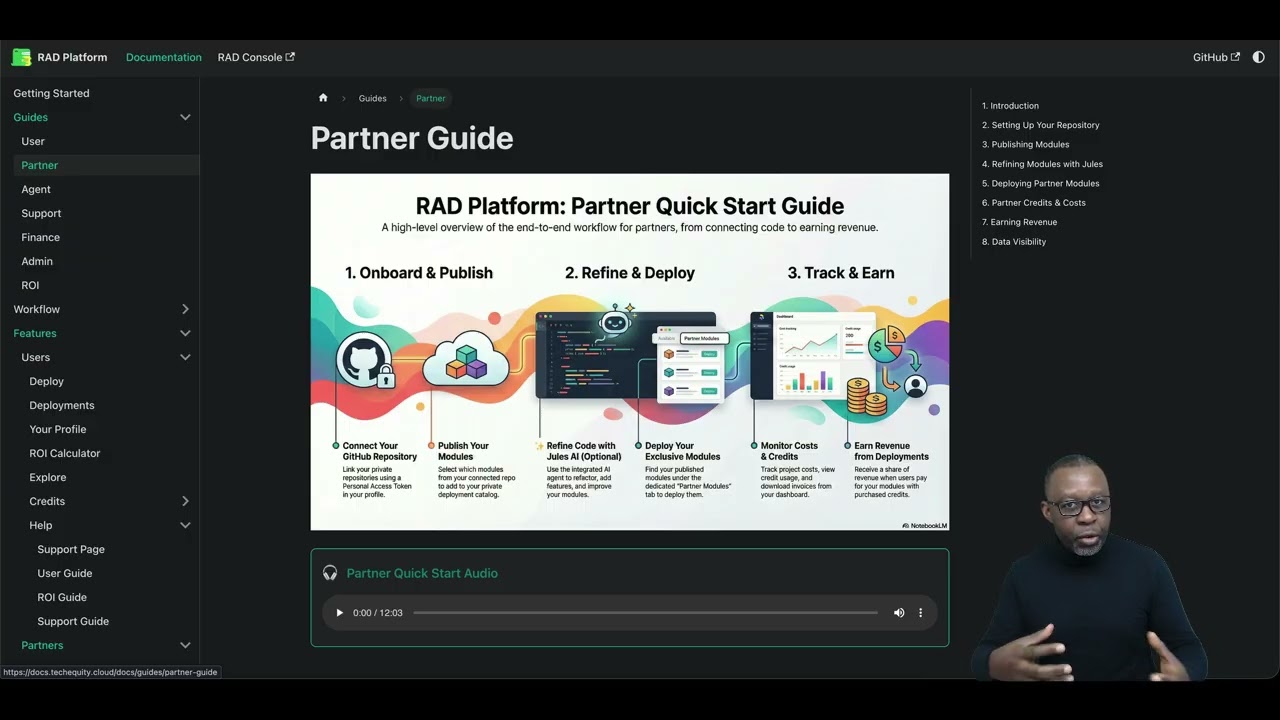This screenshot has height=720, width=1280.
Task: Collapse the Partners sidebar section
Action: point(185,645)
